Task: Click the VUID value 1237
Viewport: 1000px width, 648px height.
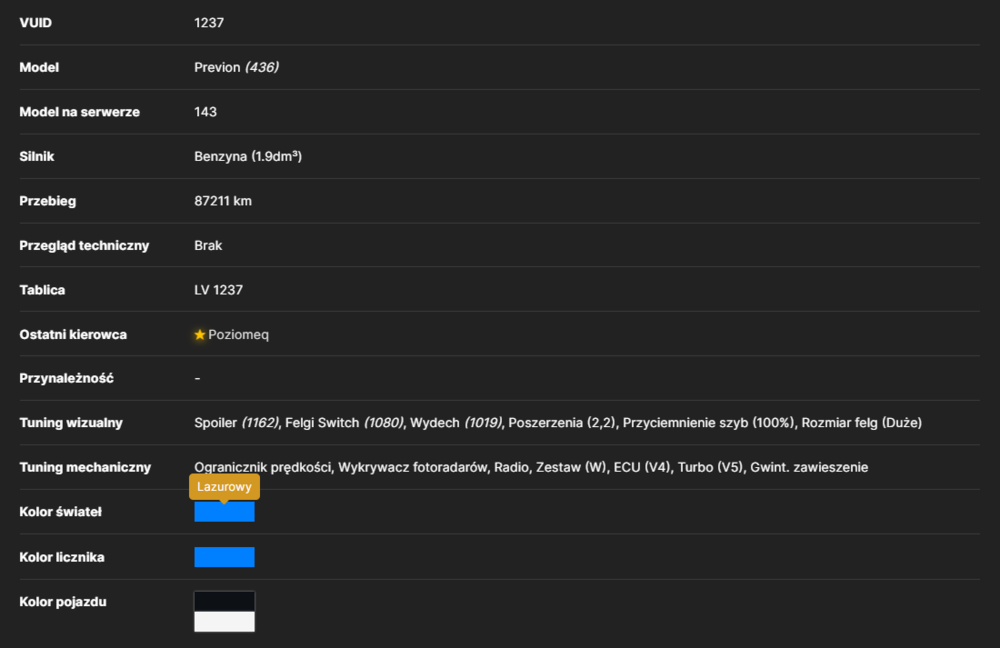Action: (x=209, y=23)
